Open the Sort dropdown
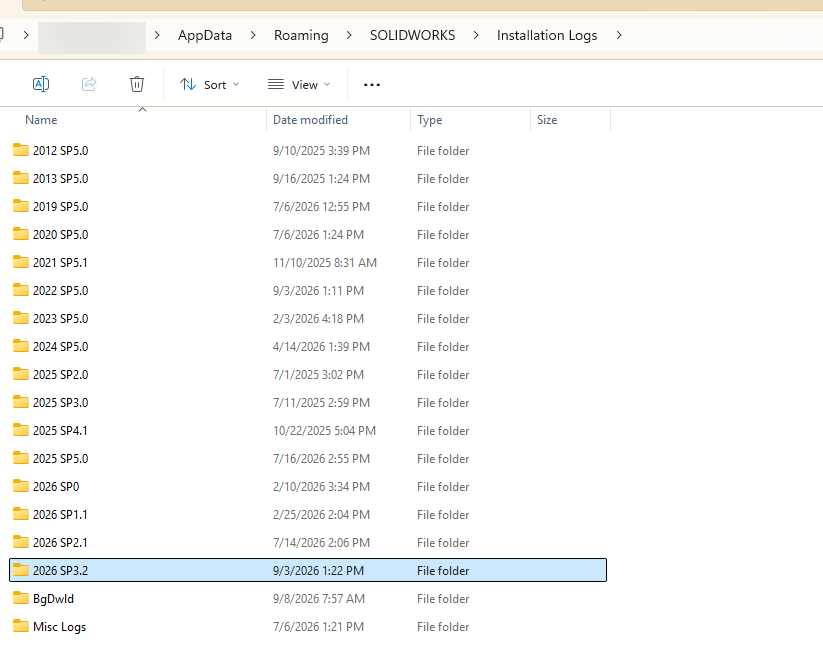This screenshot has width=823, height=661. click(209, 85)
